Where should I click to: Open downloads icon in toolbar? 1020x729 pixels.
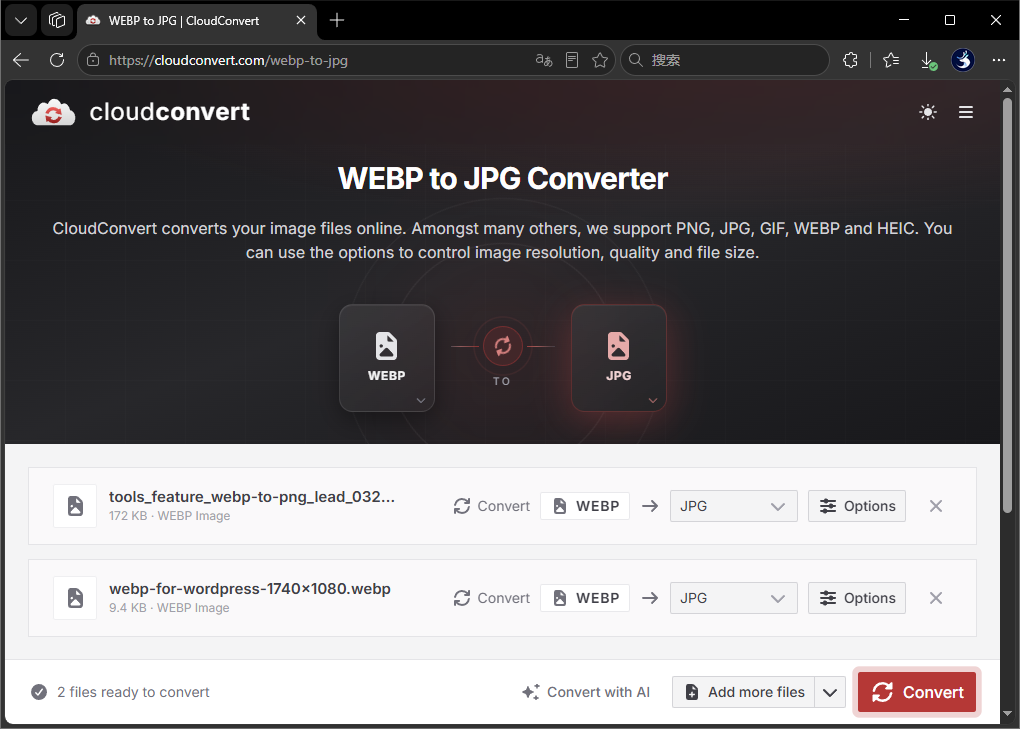pyautogui.click(x=928, y=60)
